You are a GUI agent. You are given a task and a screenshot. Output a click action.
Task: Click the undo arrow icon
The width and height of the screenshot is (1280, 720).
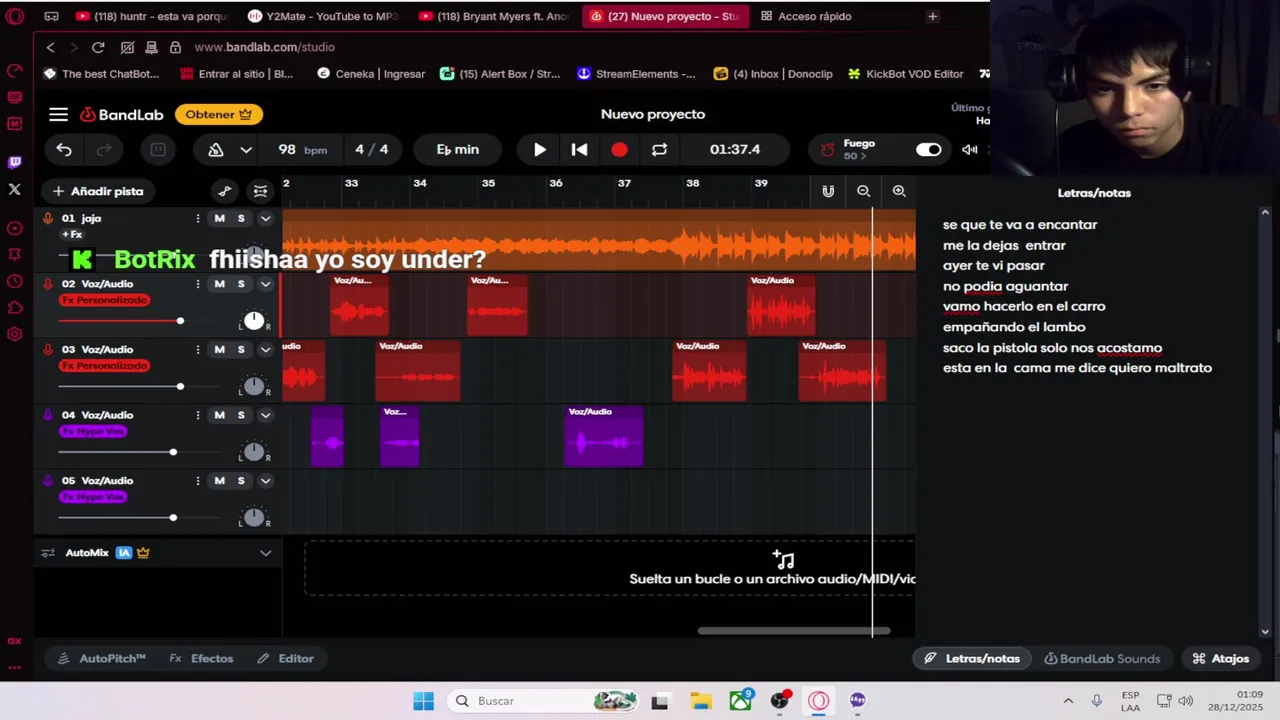click(64, 150)
